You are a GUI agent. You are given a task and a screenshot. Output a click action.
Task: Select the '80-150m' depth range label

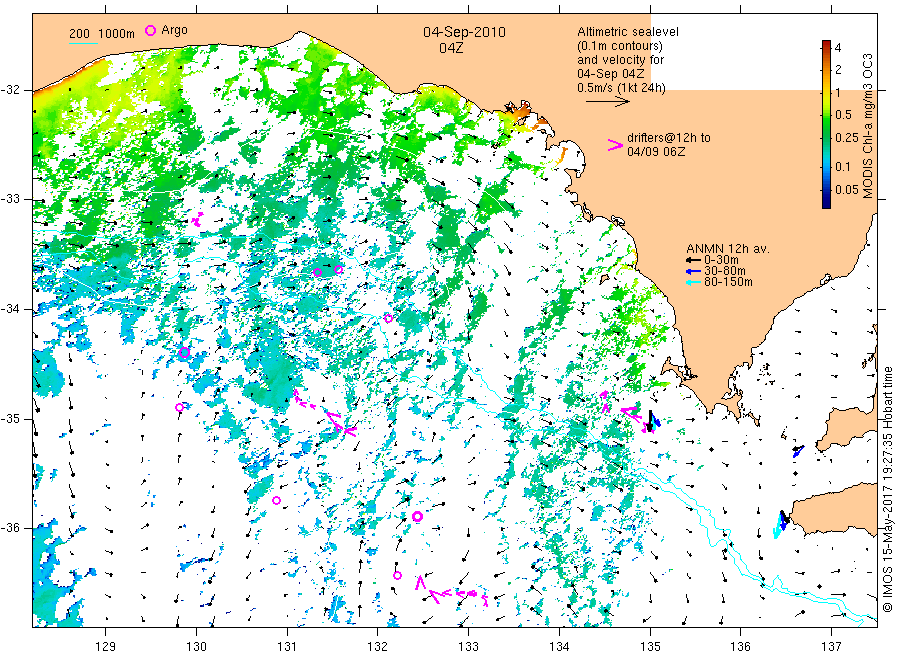[x=728, y=282]
